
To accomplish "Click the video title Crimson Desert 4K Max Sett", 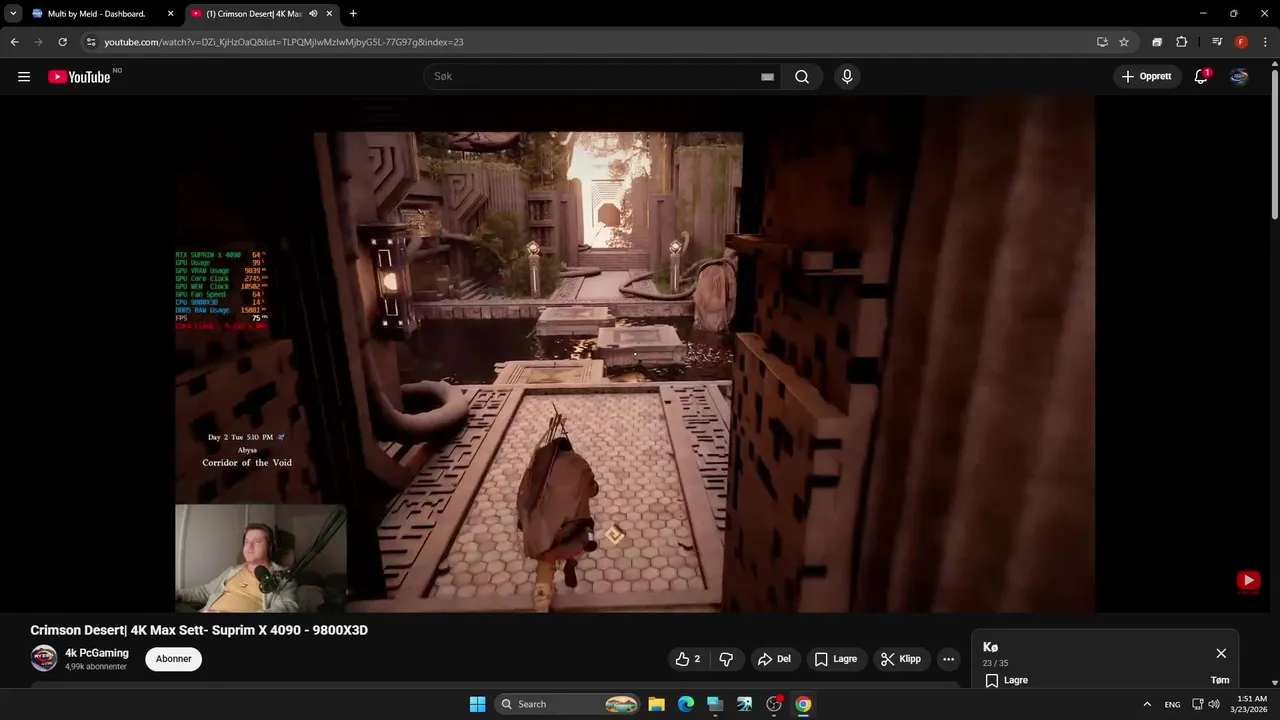I will coord(199,630).
